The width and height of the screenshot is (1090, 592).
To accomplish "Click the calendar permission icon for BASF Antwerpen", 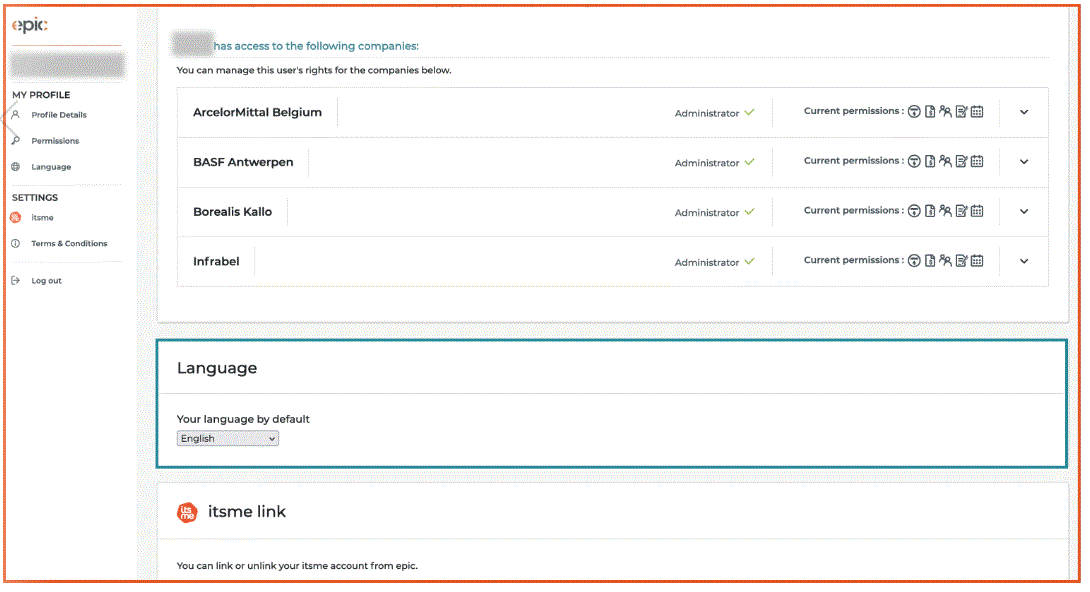I will pyautogui.click(x=977, y=161).
